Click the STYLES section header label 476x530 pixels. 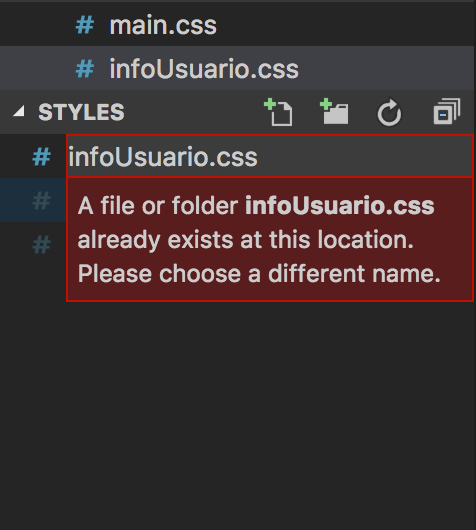(81, 112)
